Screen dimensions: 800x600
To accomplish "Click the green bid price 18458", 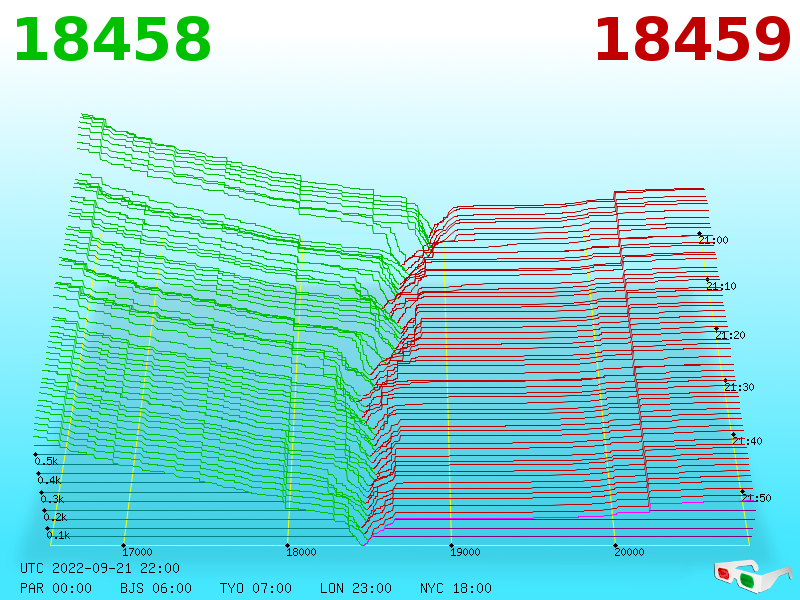I will pyautogui.click(x=112, y=40).
